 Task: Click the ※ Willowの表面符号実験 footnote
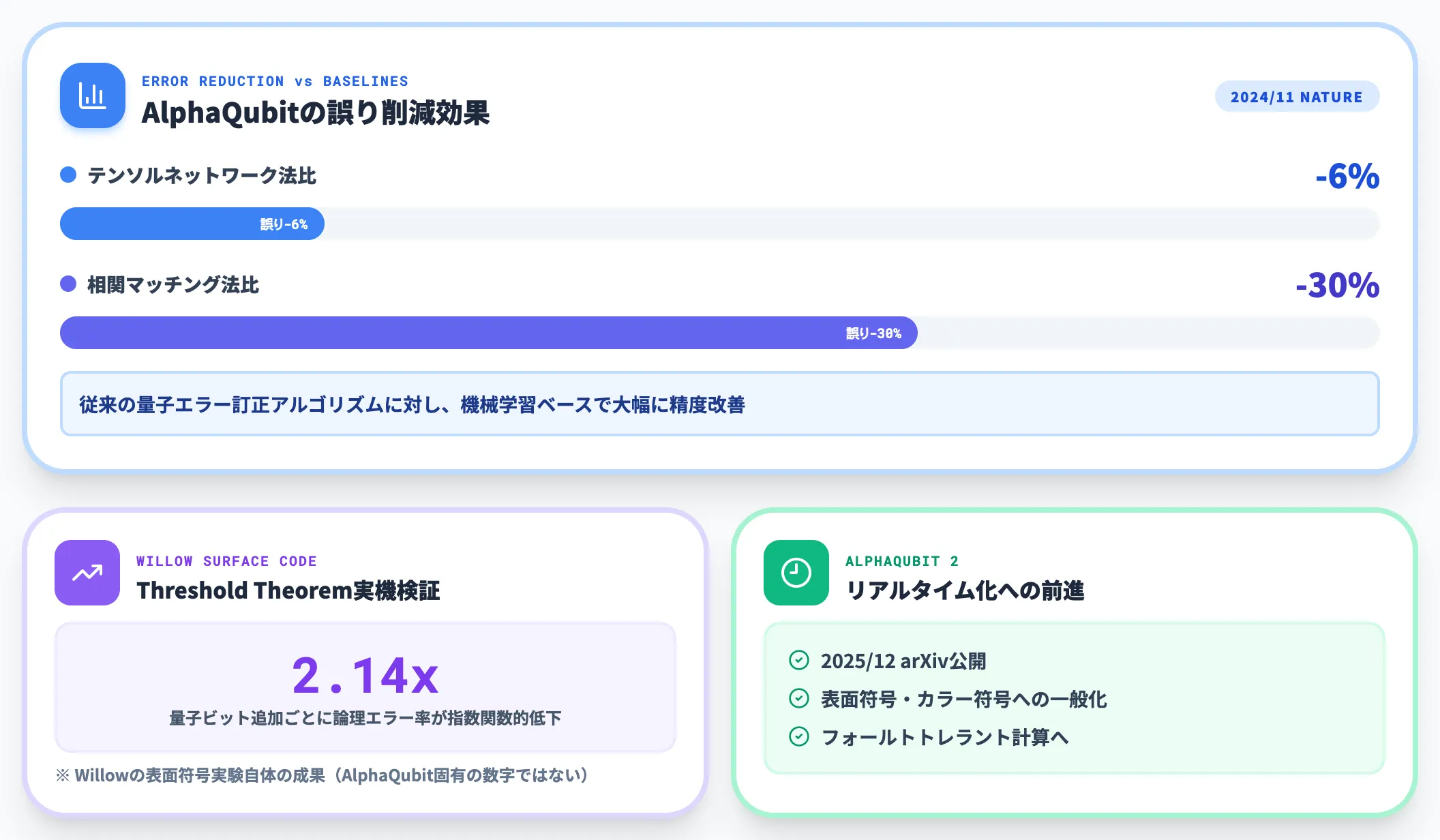coord(322,775)
